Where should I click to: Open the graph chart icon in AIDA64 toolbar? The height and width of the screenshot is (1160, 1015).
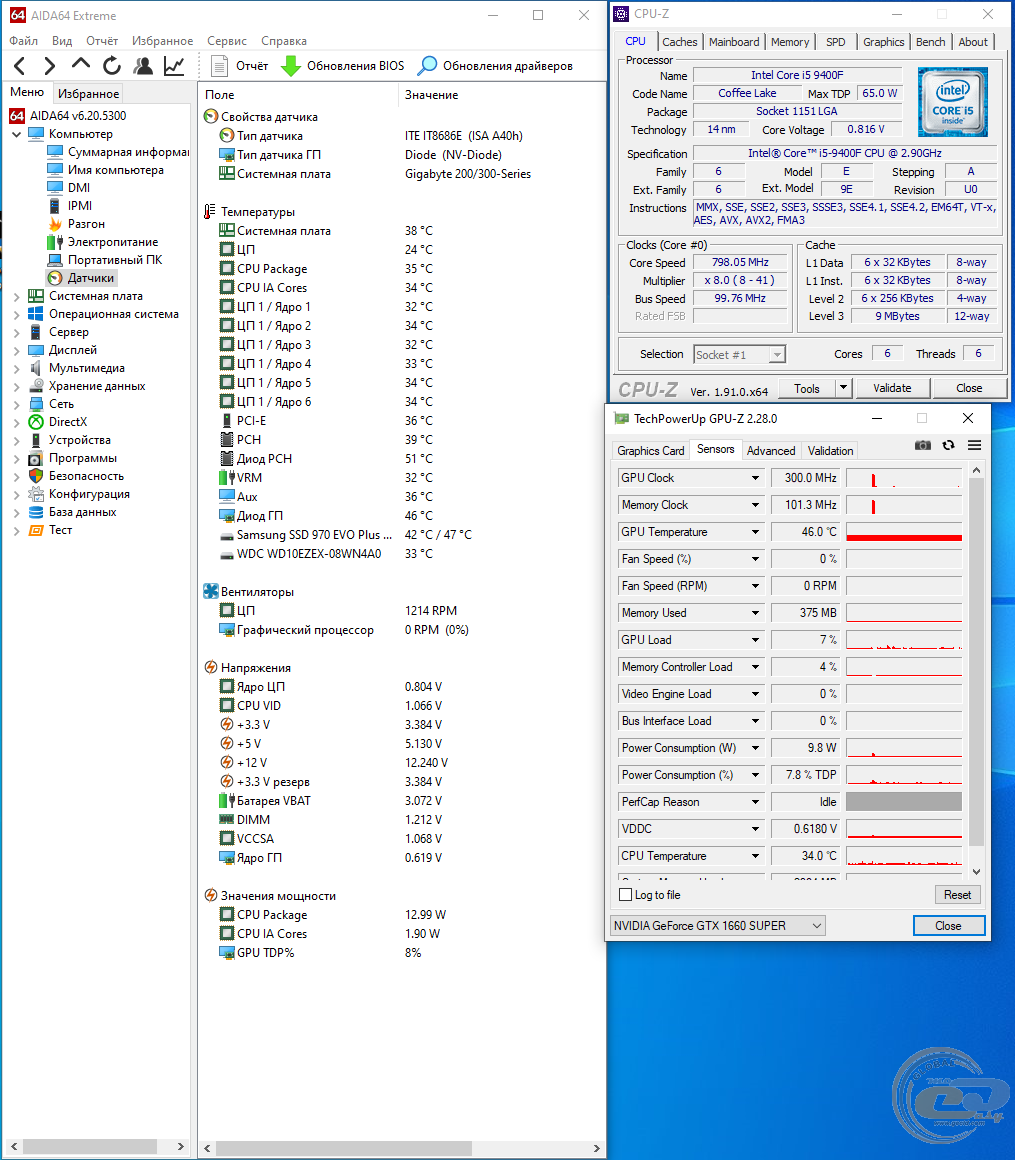tap(174, 66)
